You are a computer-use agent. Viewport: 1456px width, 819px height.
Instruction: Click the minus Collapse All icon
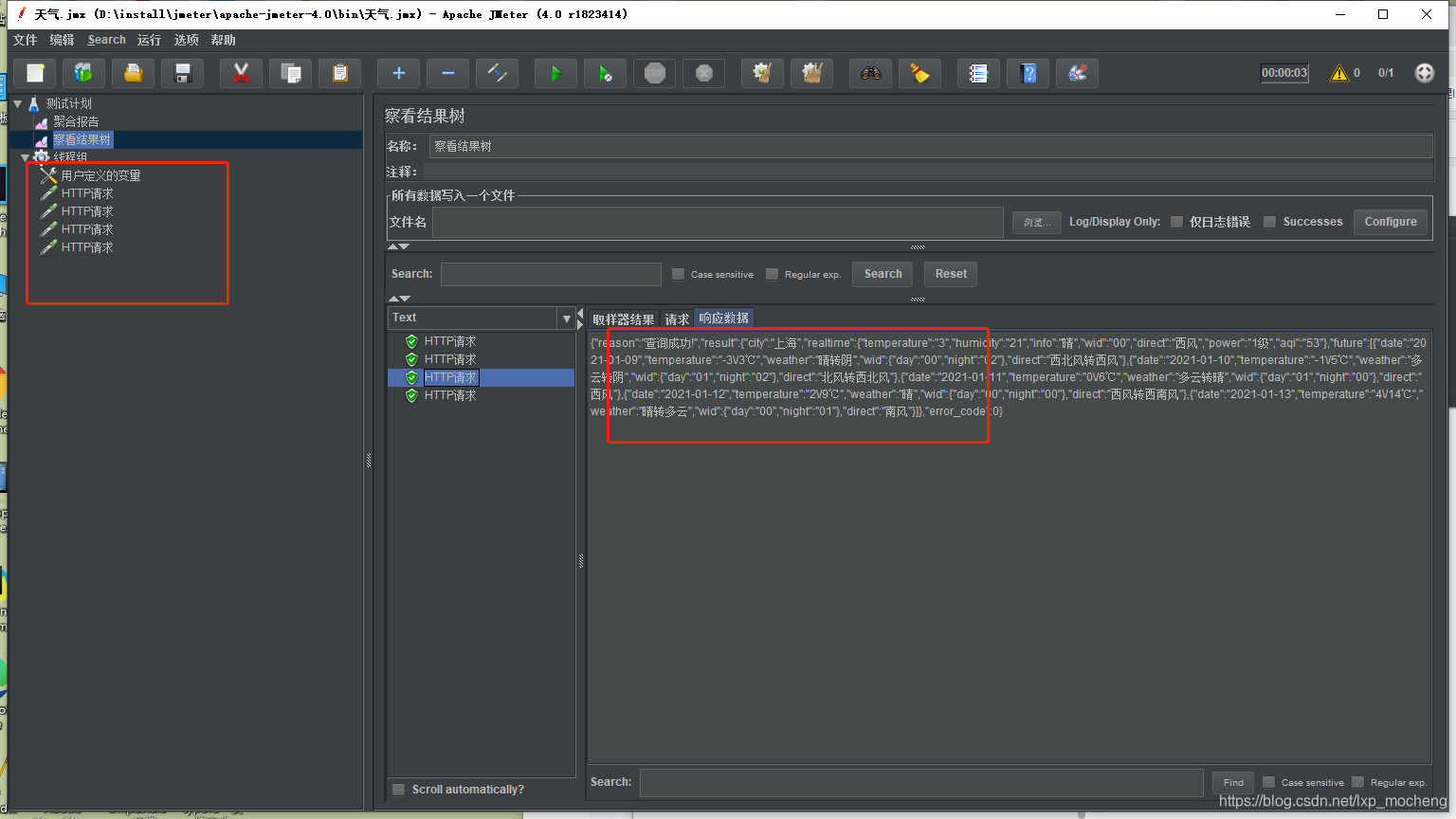coord(448,73)
